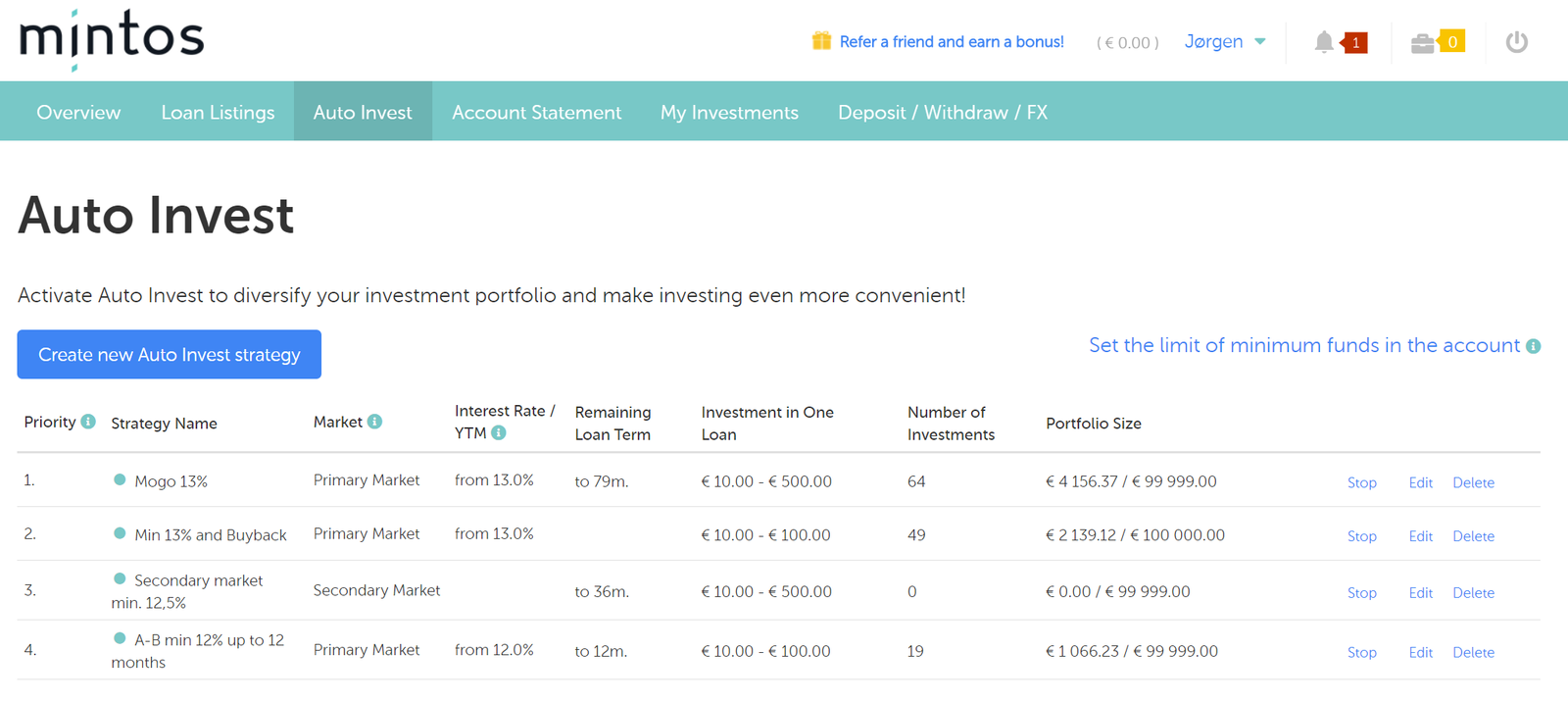Image resolution: width=1568 pixels, height=702 pixels.
Task: Click the notification bell icon
Action: [x=1324, y=42]
